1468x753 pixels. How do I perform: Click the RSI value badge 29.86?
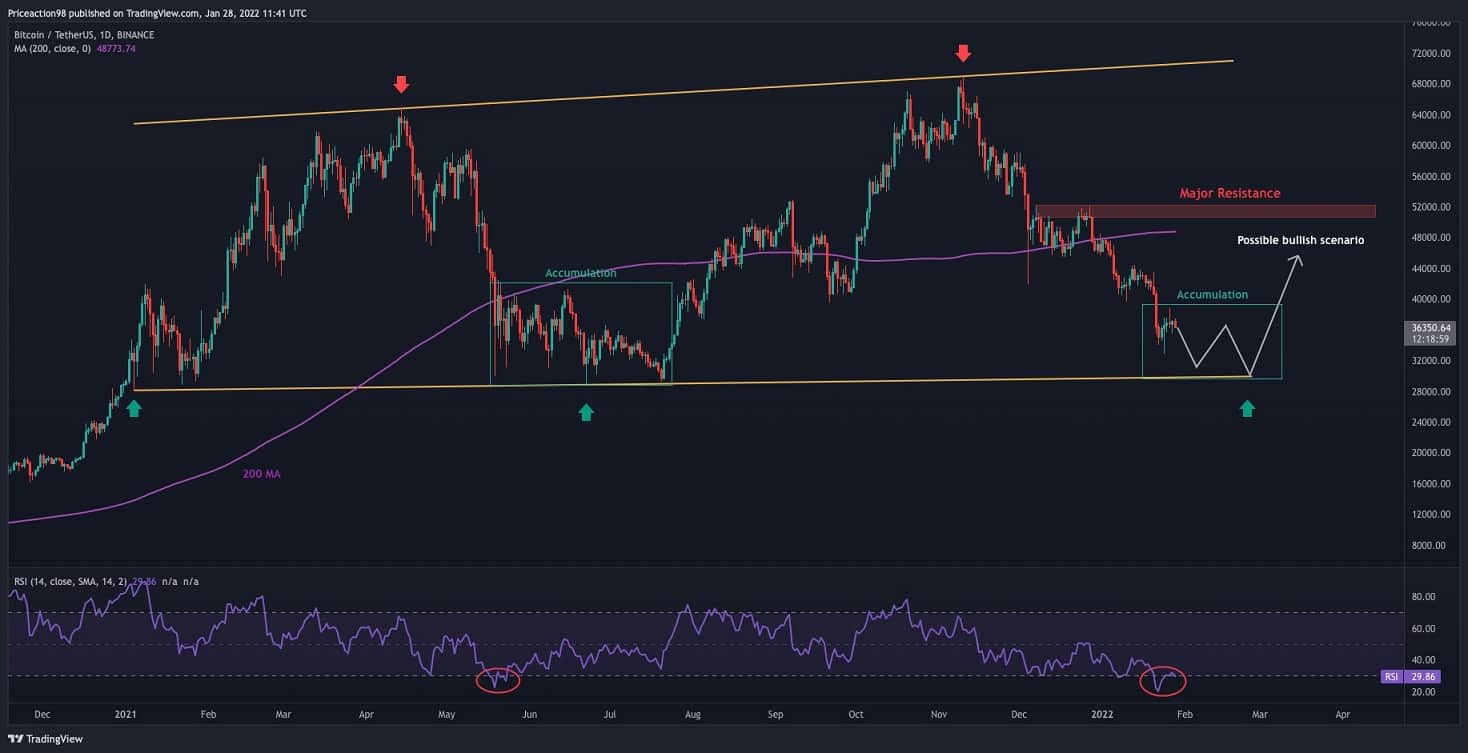click(x=1419, y=676)
